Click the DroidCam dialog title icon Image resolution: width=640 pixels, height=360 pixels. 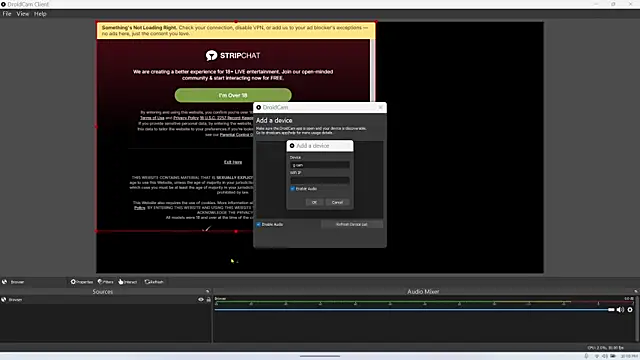click(258, 107)
